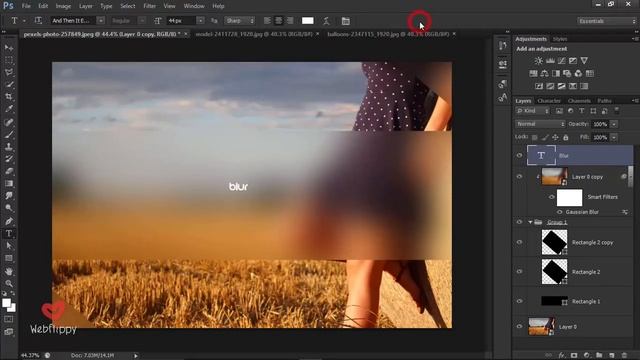This screenshot has height=360, width=640.
Task: Add a Vibrance adjustment
Action: coord(584,61)
